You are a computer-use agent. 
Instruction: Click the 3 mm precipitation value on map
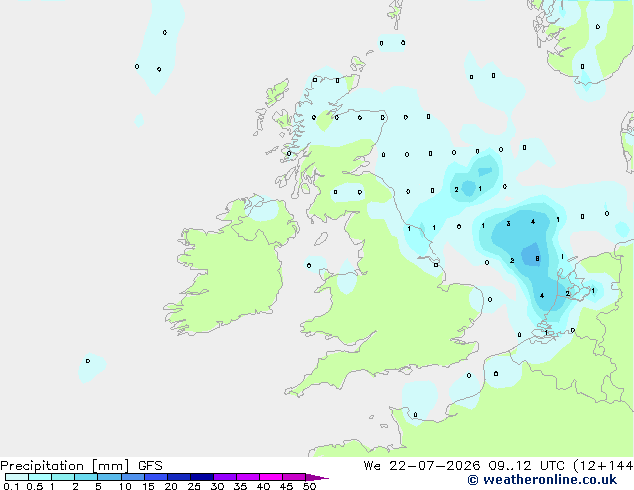pyautogui.click(x=508, y=224)
